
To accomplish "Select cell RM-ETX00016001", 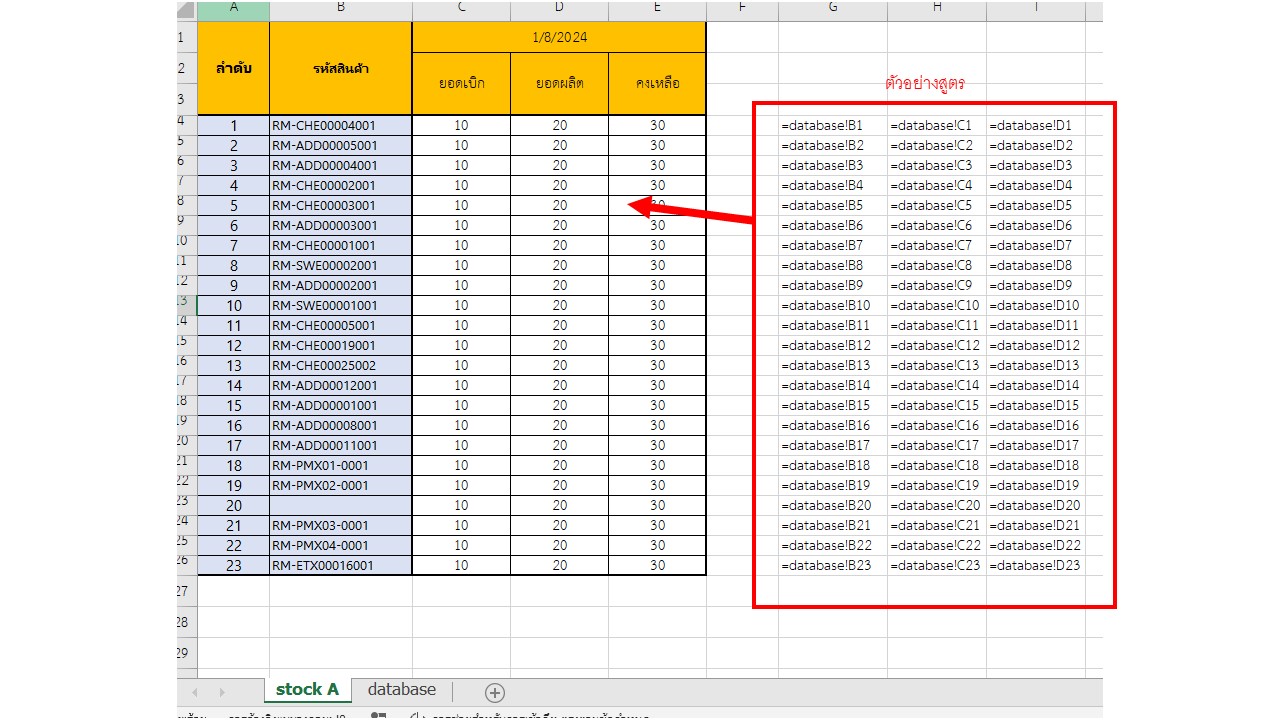I will pyautogui.click(x=341, y=566).
